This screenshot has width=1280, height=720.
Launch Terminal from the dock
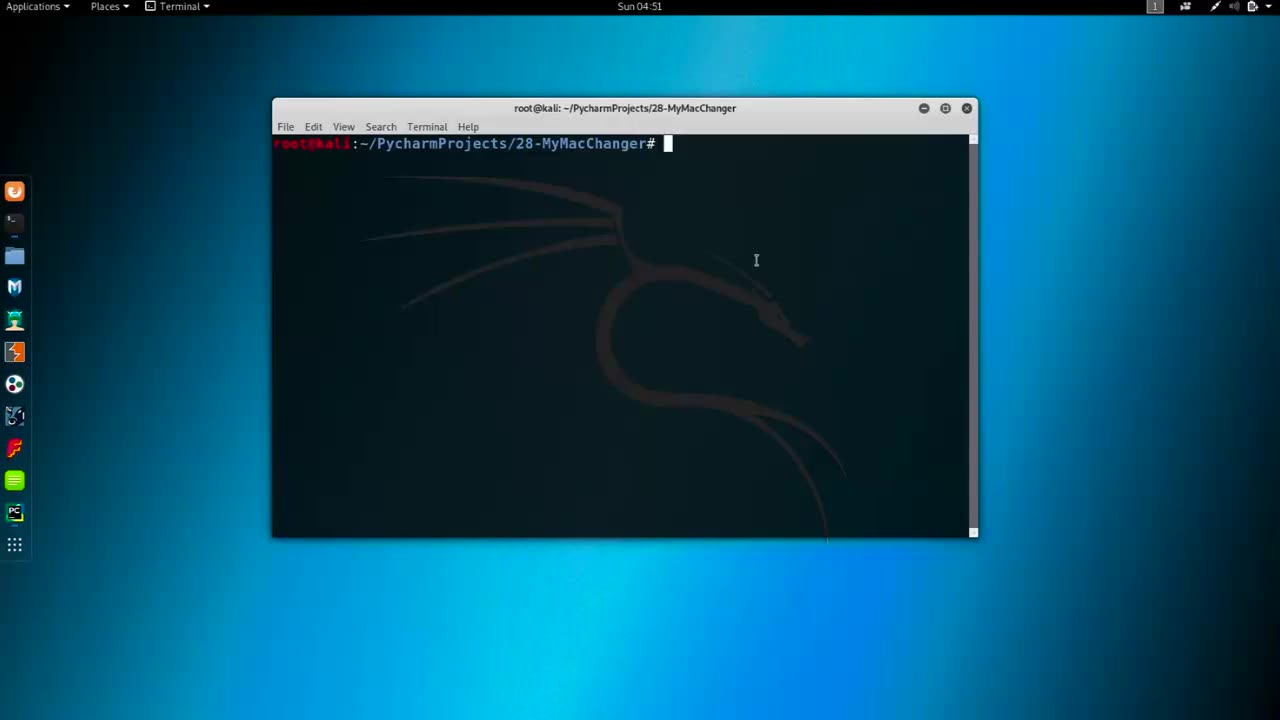pos(14,223)
